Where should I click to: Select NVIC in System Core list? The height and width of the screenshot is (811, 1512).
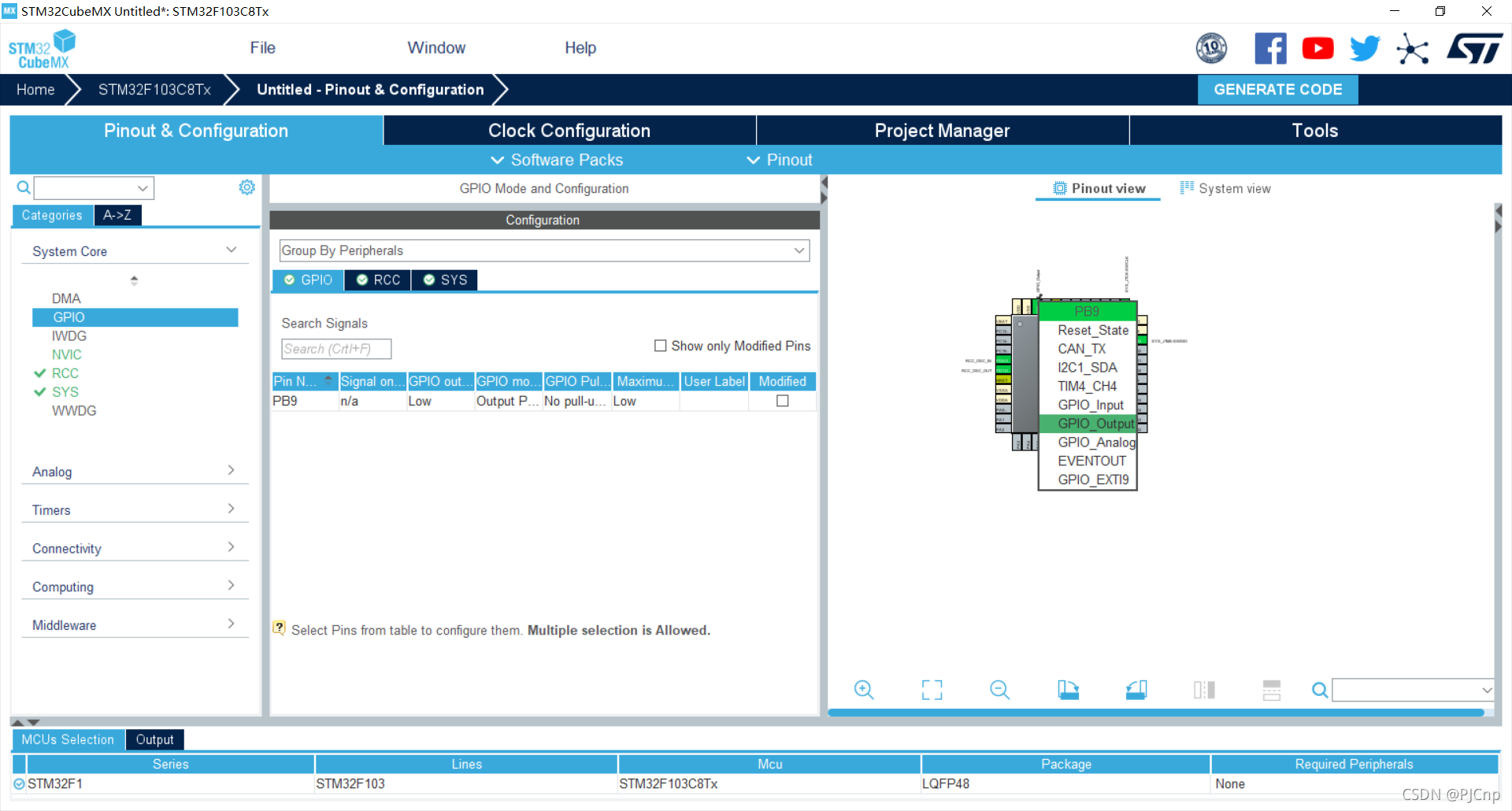67,354
